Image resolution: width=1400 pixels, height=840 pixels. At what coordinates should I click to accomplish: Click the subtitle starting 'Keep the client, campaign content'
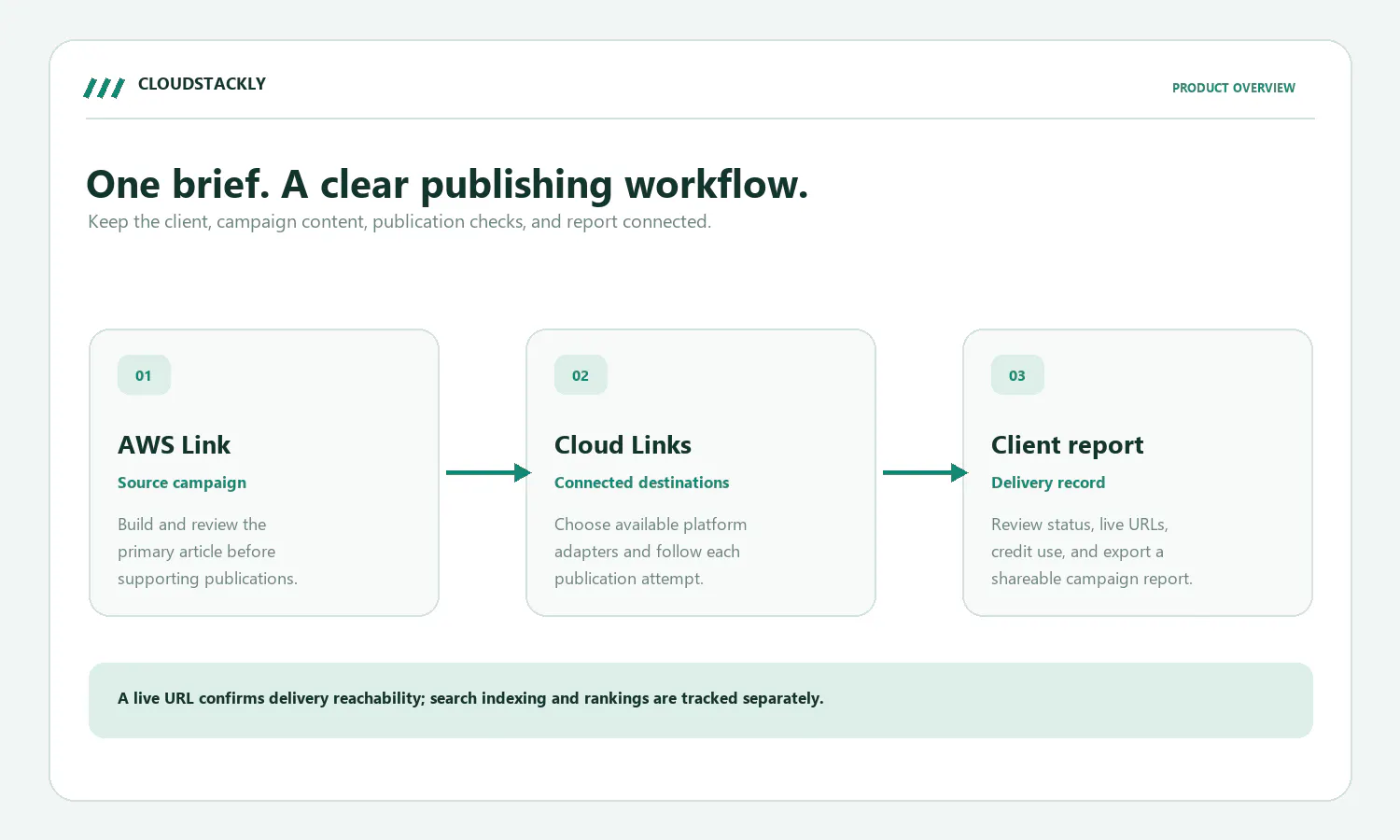pyautogui.click(x=399, y=221)
